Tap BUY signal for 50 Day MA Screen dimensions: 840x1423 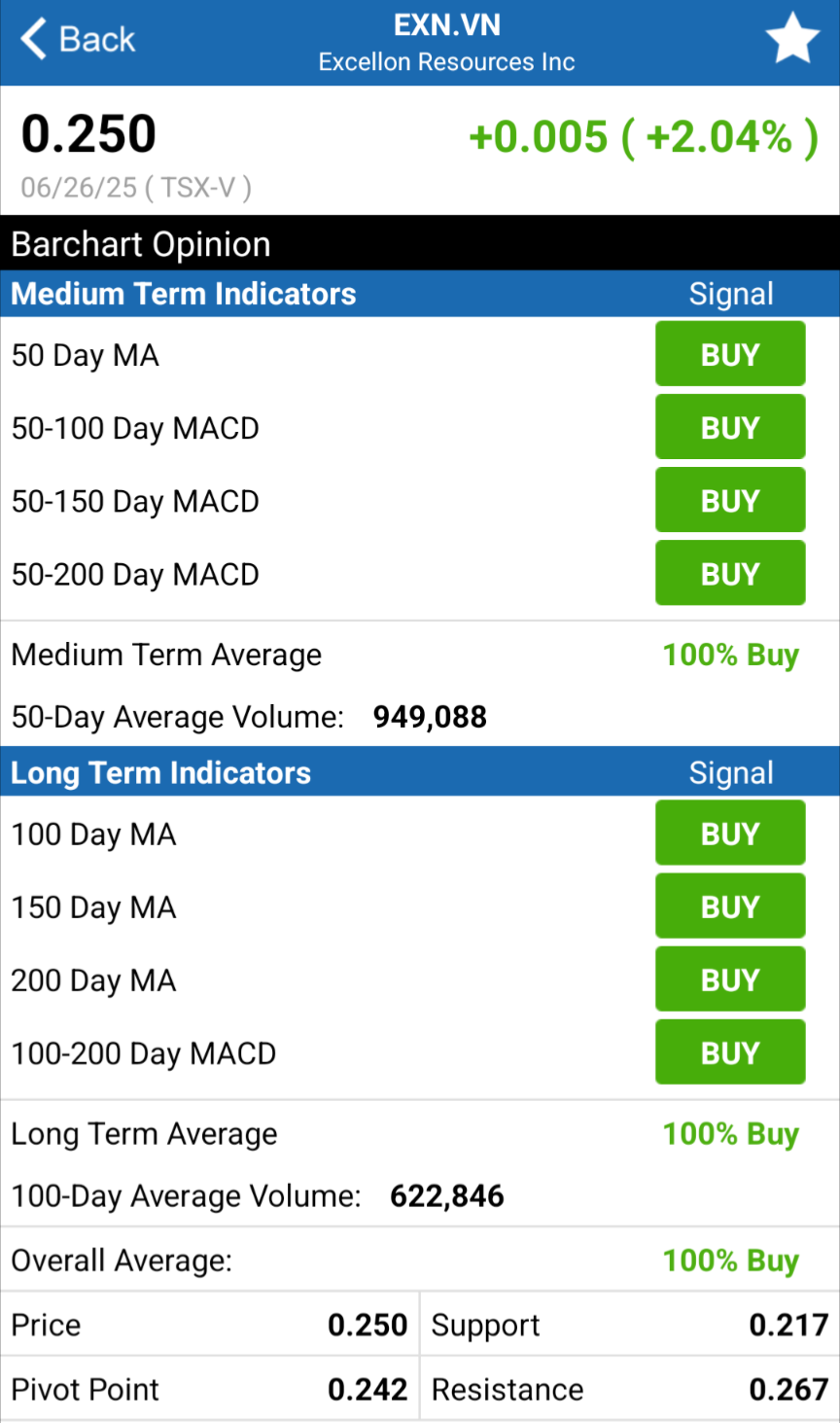730,354
